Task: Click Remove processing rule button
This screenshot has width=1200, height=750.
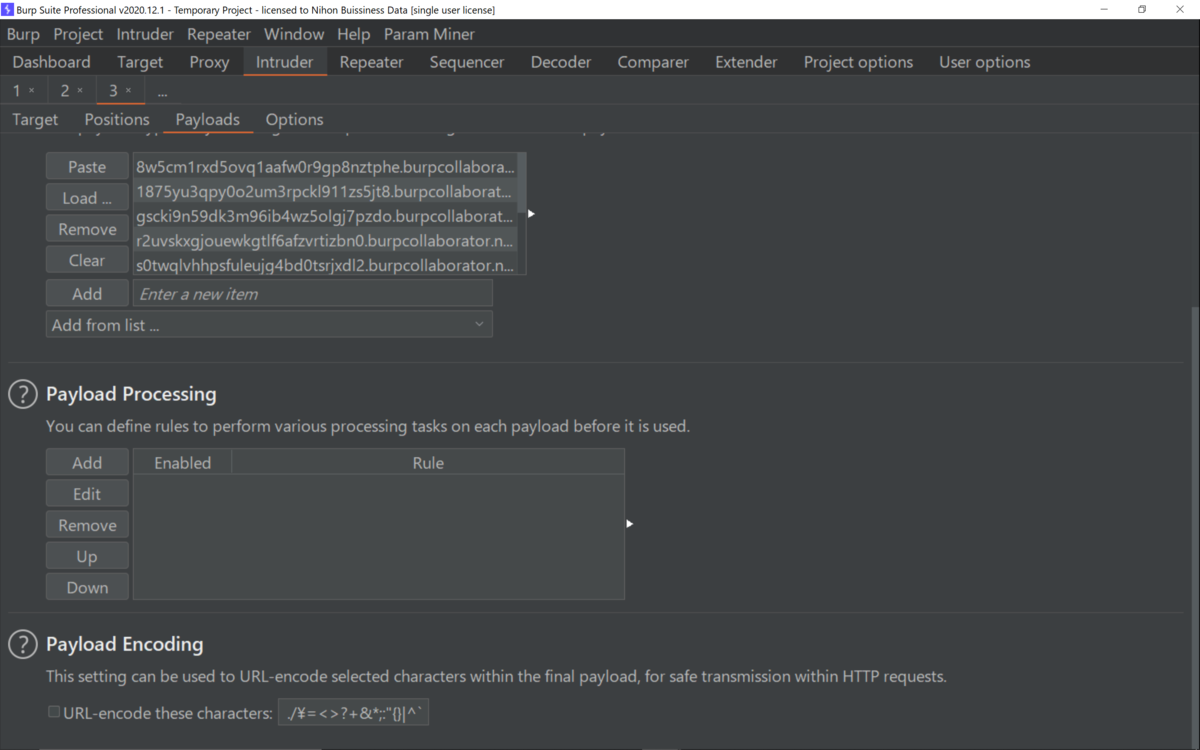Action: point(87,525)
